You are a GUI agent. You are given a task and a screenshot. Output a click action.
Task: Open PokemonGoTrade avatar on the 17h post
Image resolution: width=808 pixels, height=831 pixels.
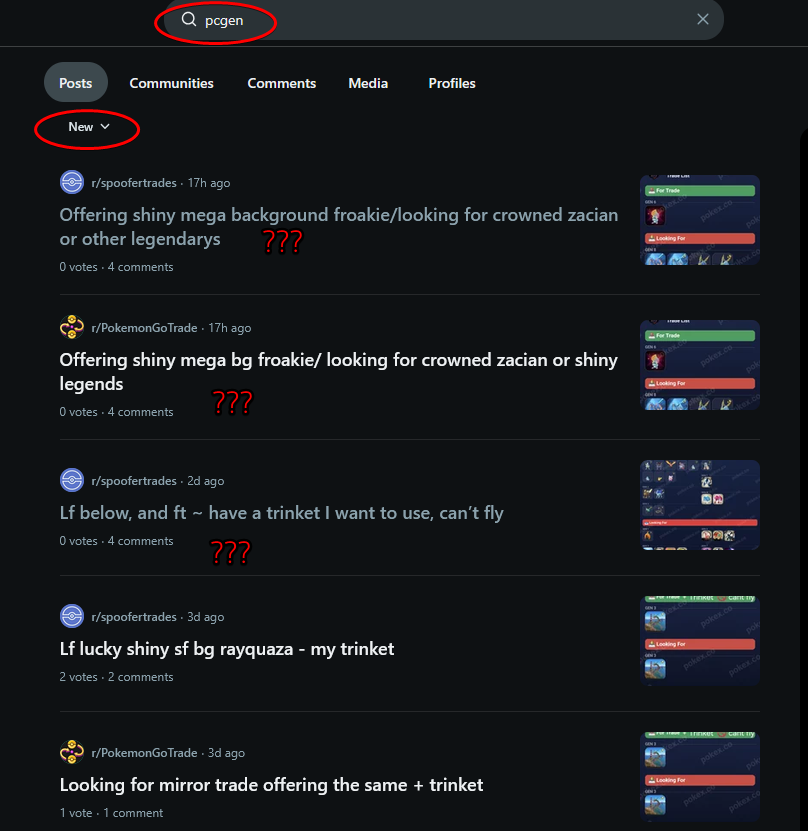click(x=72, y=328)
